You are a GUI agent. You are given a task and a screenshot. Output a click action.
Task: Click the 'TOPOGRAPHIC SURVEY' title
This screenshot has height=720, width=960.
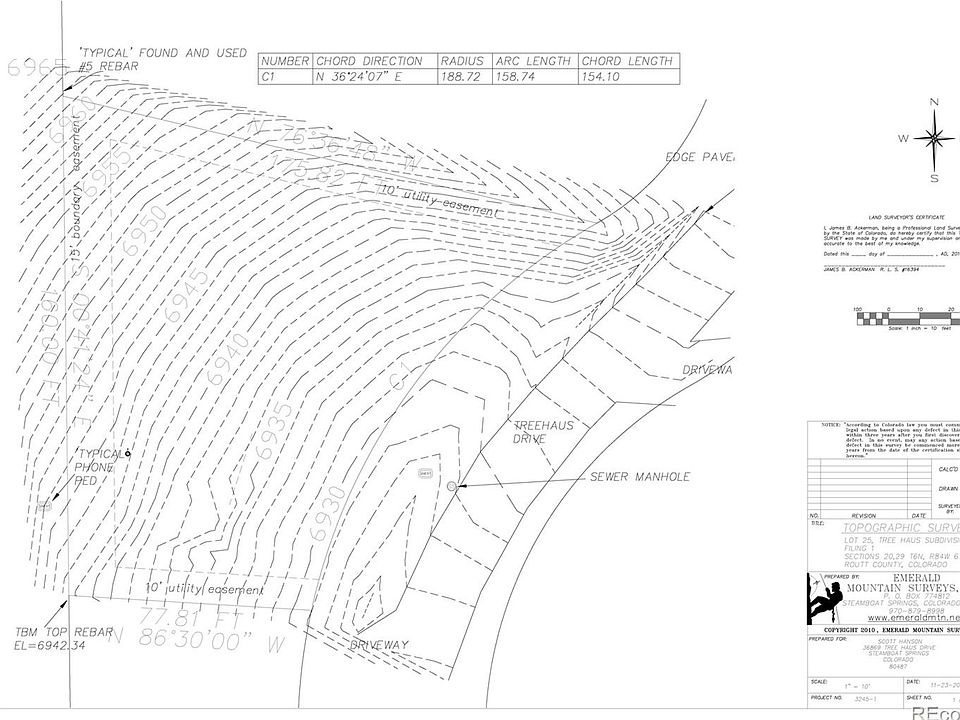tap(901, 528)
